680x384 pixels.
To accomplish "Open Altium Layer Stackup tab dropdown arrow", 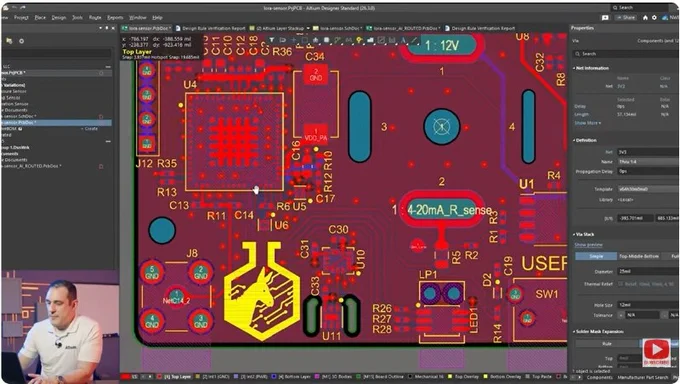I will tap(308, 28).
